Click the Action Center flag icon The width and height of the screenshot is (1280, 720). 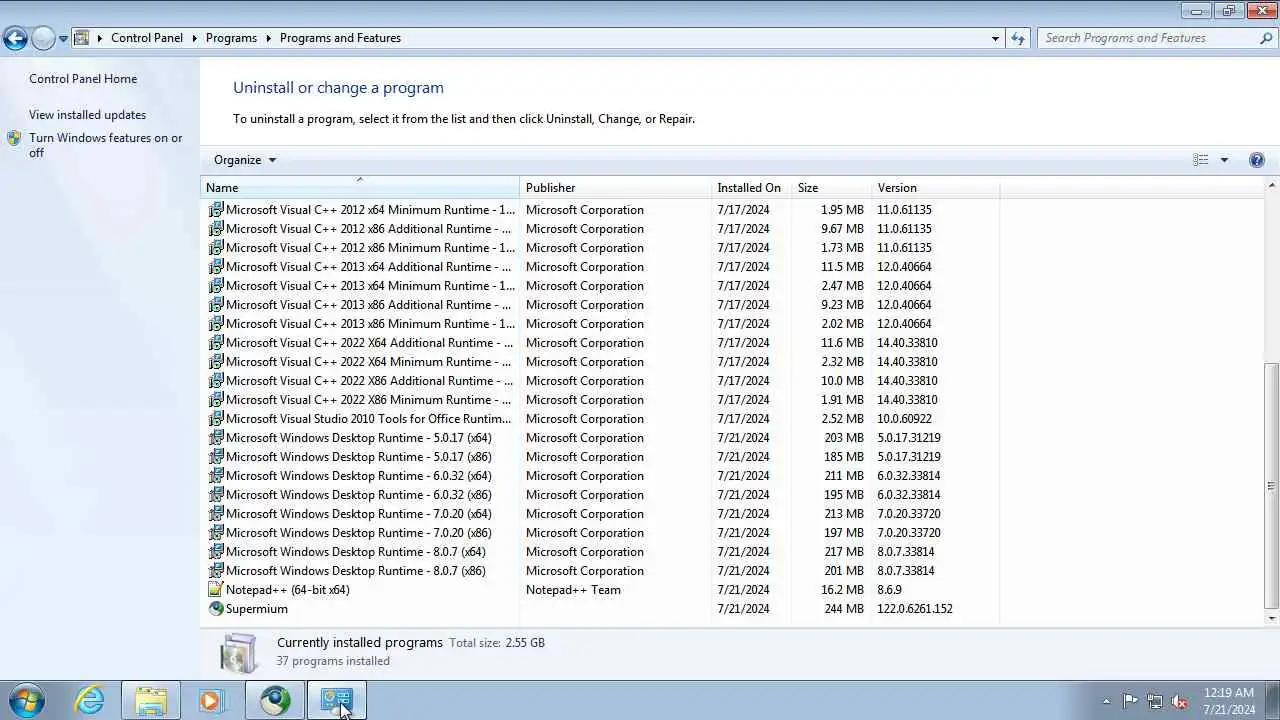tap(1130, 701)
